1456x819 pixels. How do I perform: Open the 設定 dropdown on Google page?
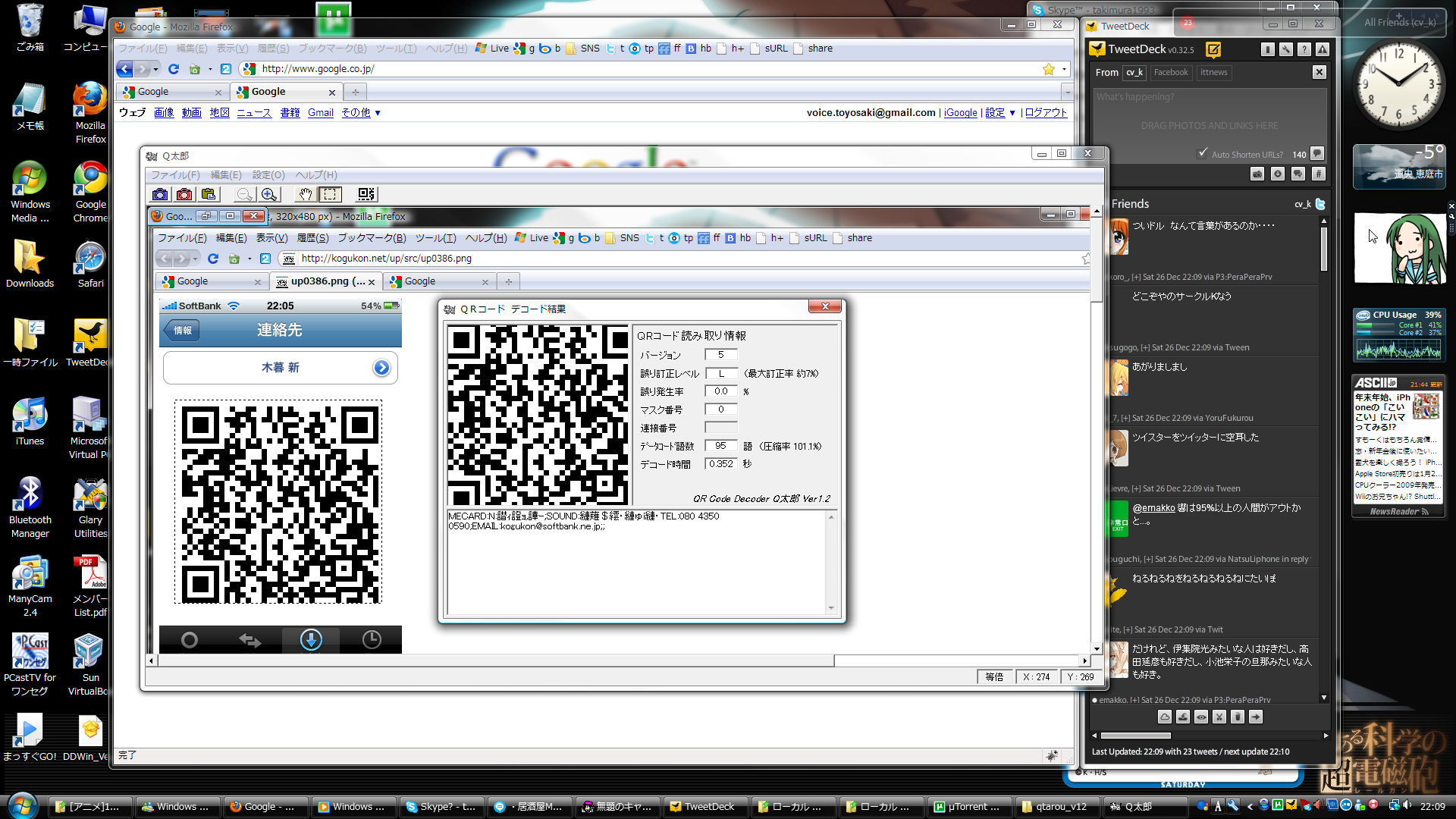point(1000,112)
